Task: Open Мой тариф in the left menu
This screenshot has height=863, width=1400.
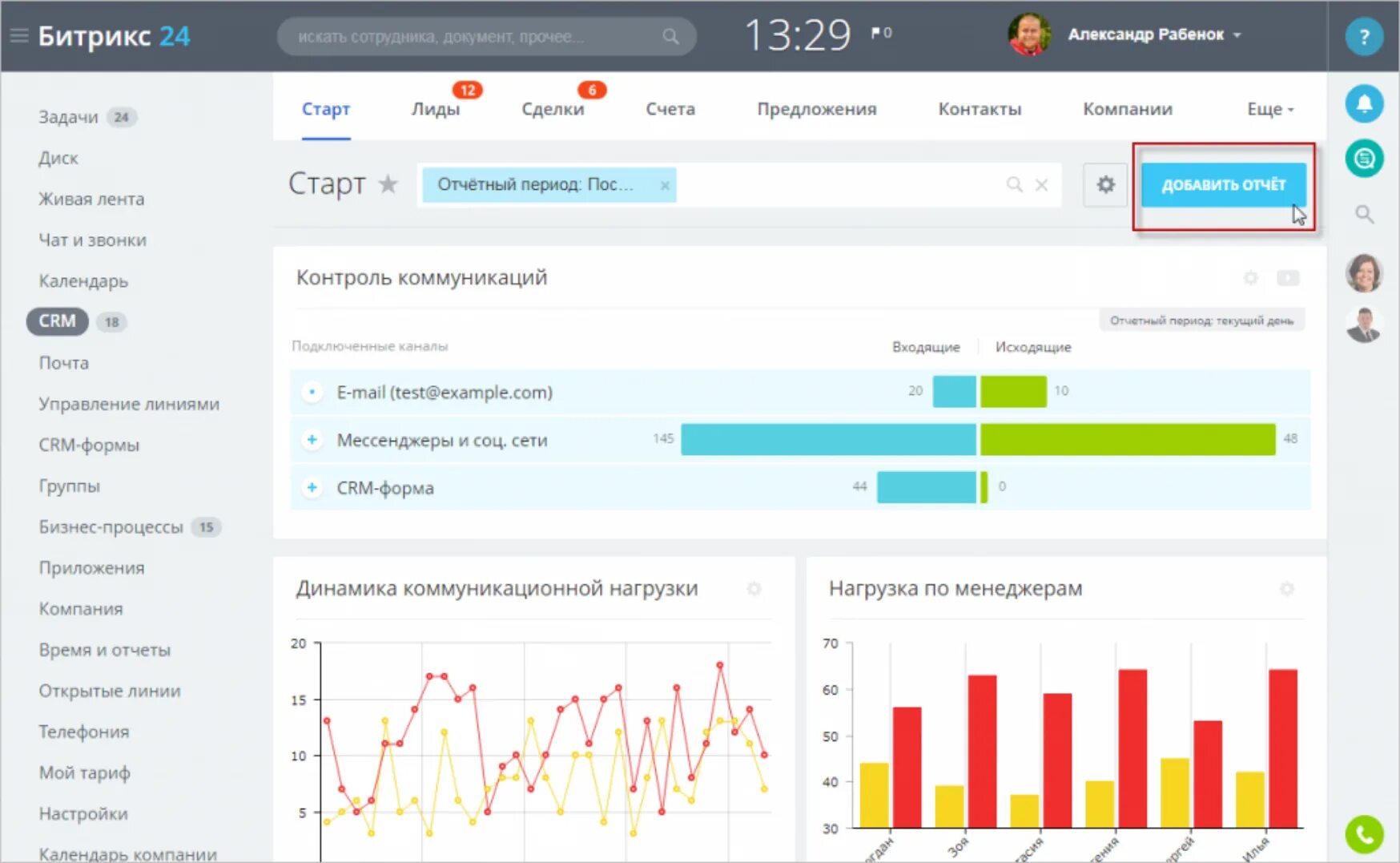Action: pos(84,772)
